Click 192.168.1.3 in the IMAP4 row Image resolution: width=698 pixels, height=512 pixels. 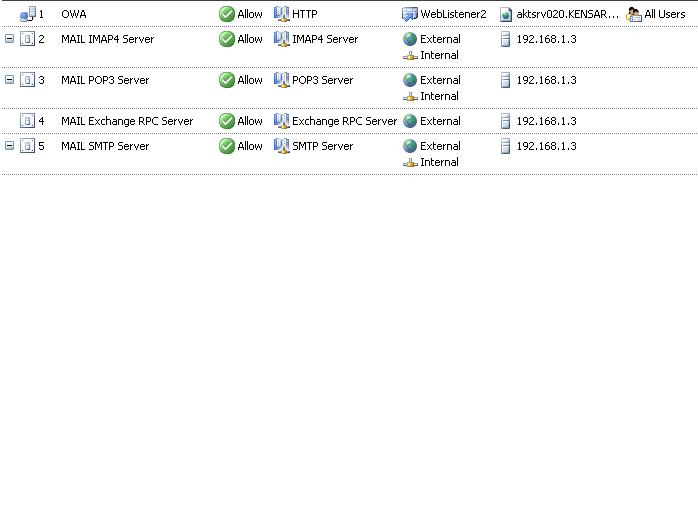click(x=547, y=39)
